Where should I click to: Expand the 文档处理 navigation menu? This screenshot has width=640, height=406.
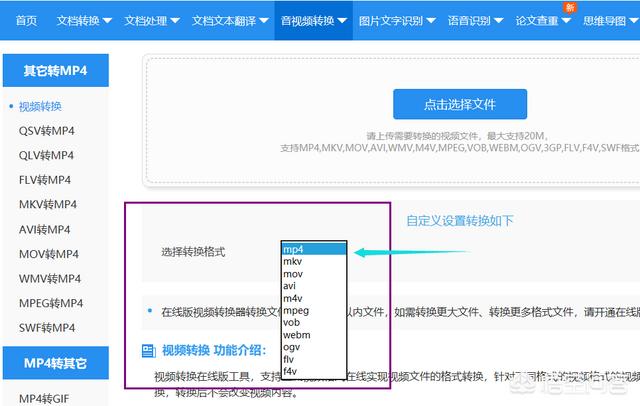point(152,20)
